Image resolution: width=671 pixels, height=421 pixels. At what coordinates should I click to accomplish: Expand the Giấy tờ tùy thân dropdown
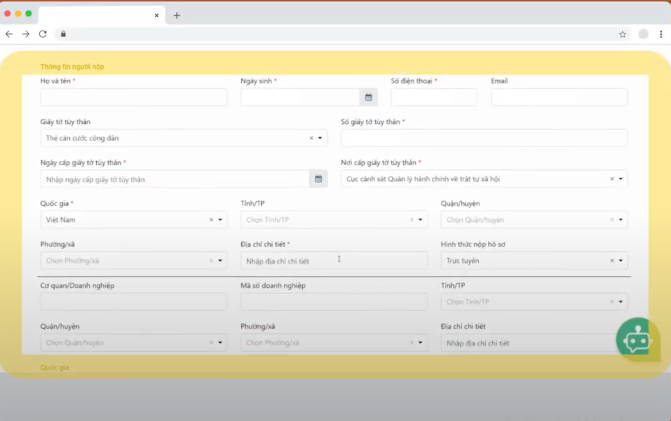click(320, 138)
